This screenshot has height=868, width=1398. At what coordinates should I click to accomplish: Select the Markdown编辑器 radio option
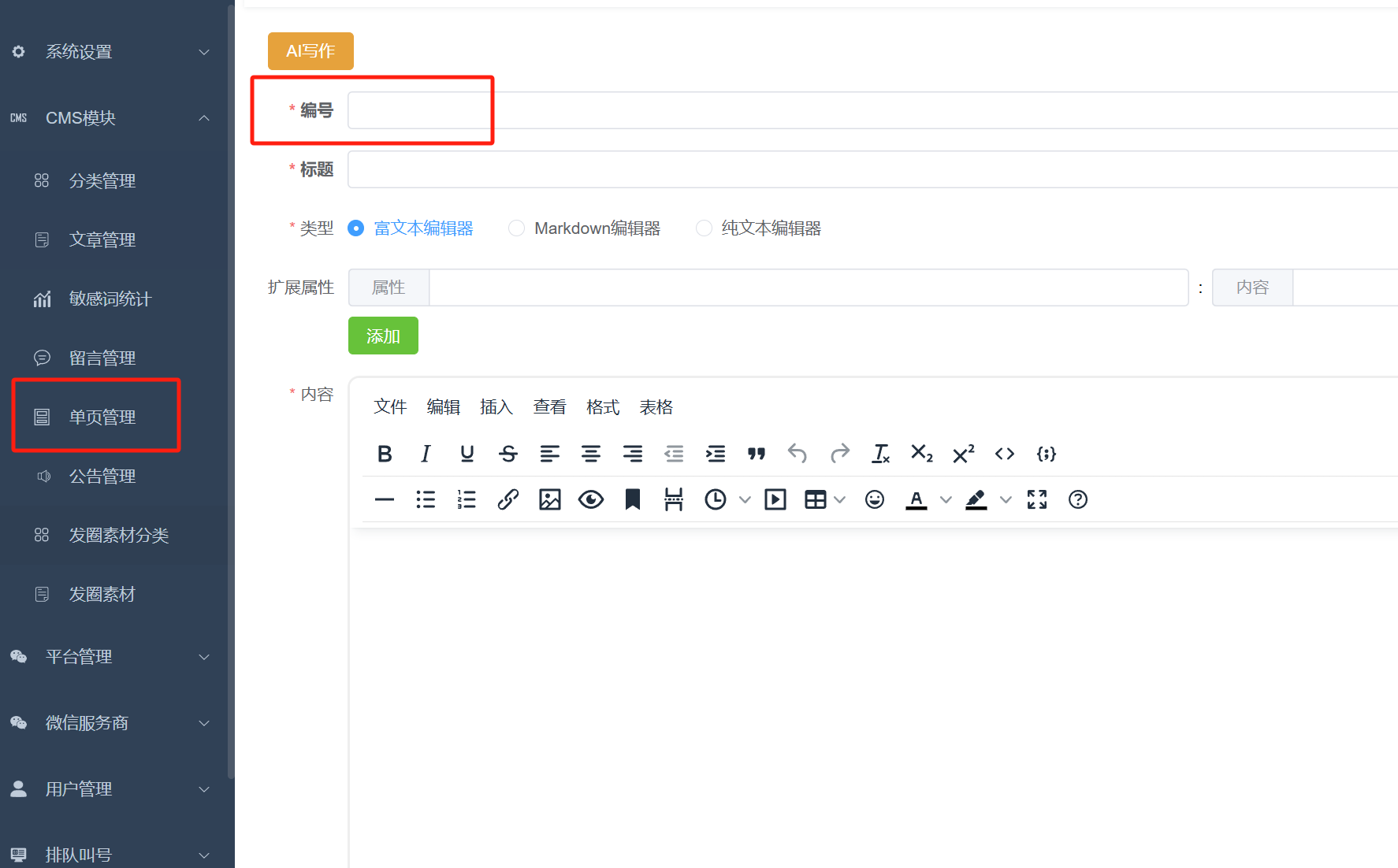point(517,228)
